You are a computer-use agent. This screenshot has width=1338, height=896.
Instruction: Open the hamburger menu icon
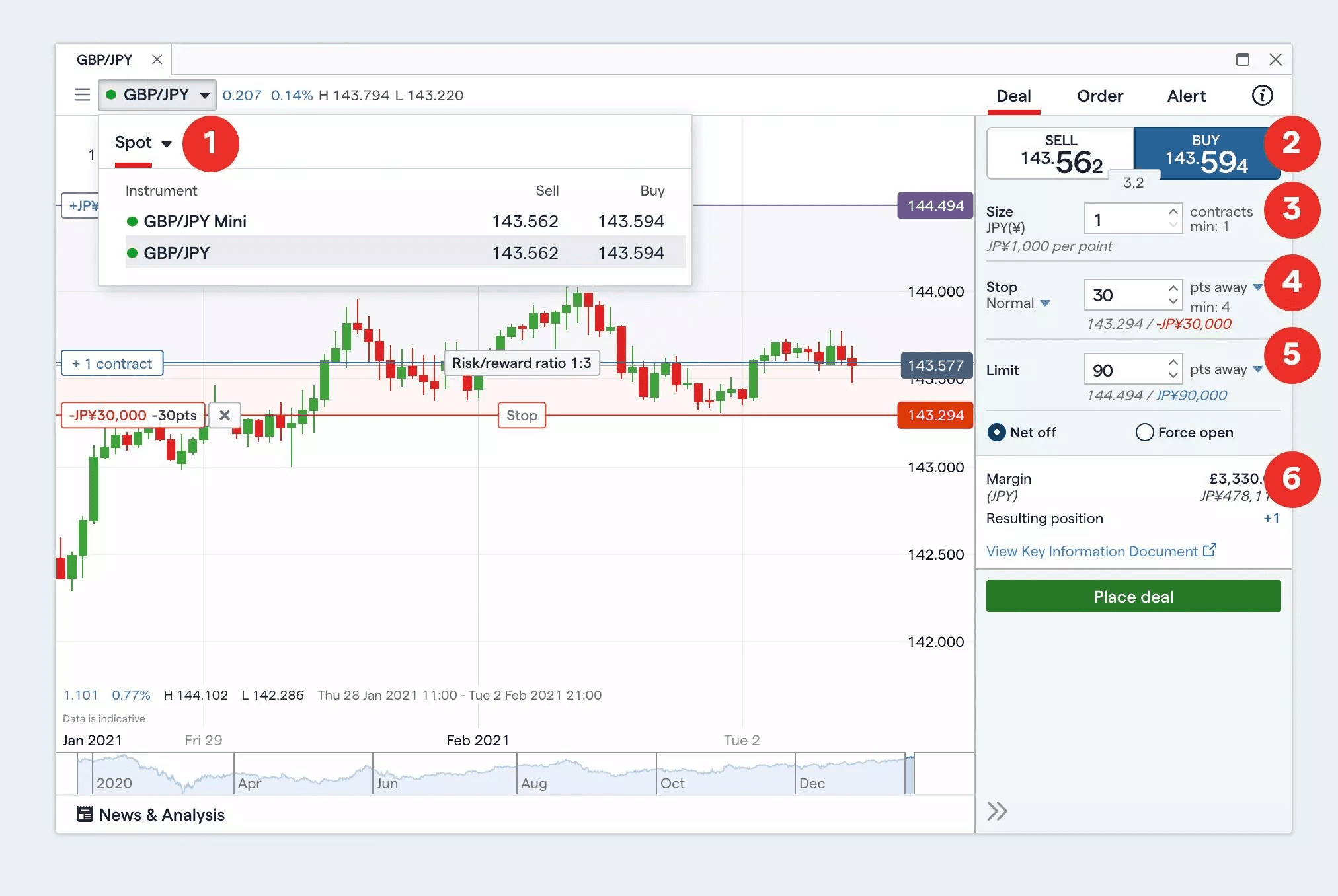point(82,94)
